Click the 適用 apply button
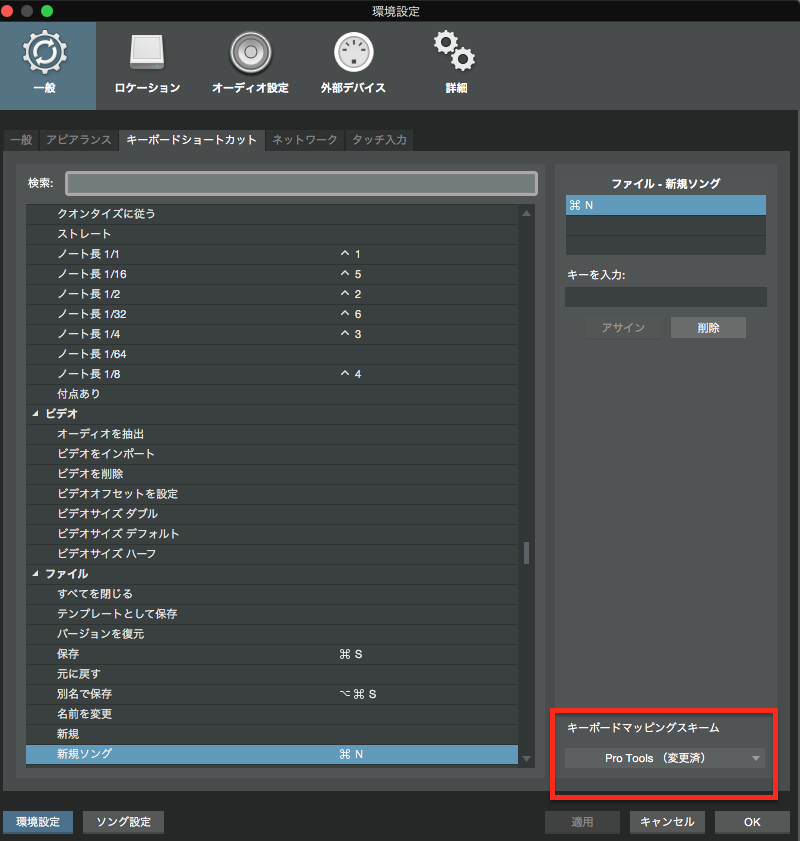 [x=582, y=822]
